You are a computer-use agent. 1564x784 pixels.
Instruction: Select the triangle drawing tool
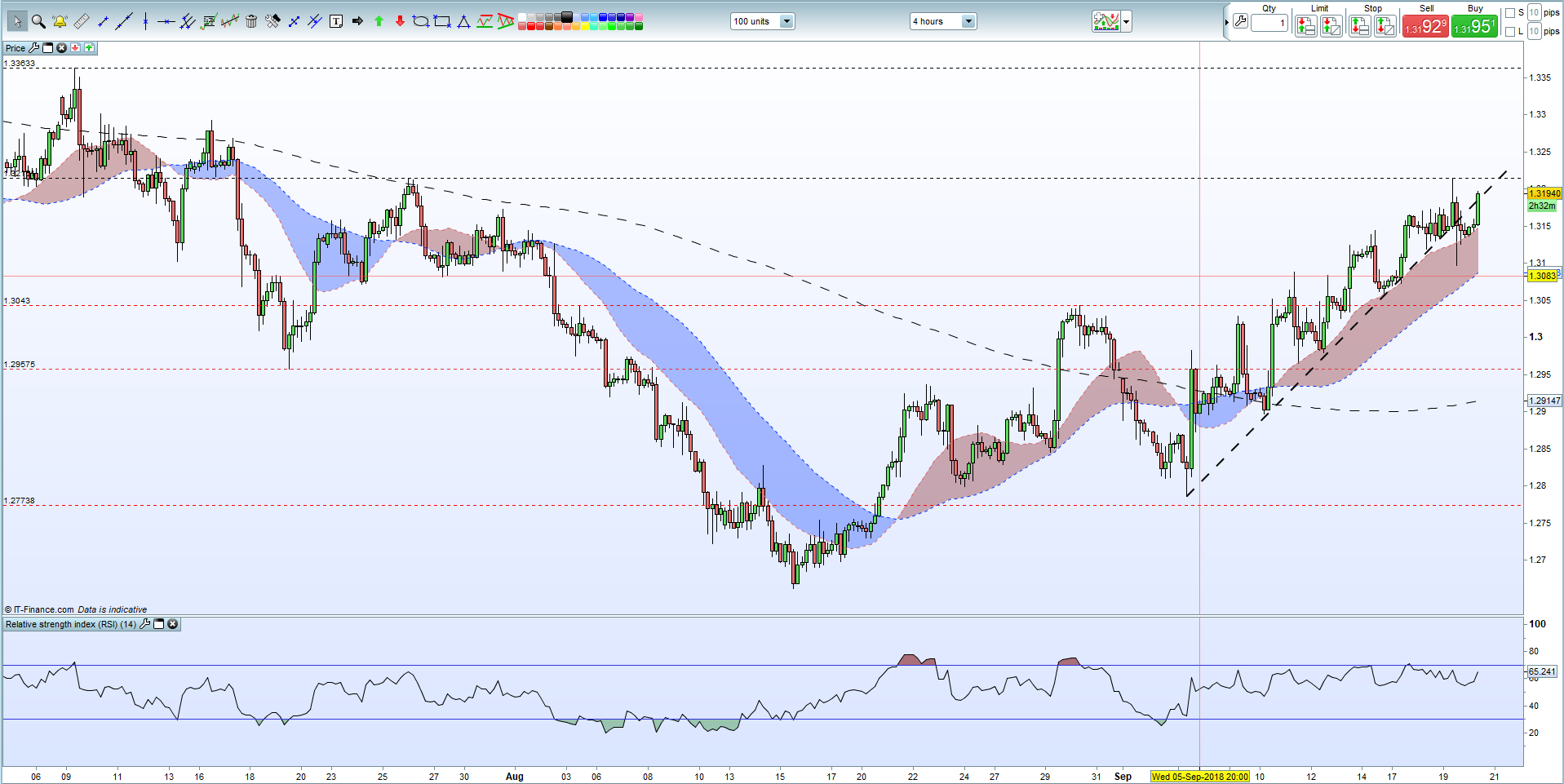pyautogui.click(x=463, y=21)
